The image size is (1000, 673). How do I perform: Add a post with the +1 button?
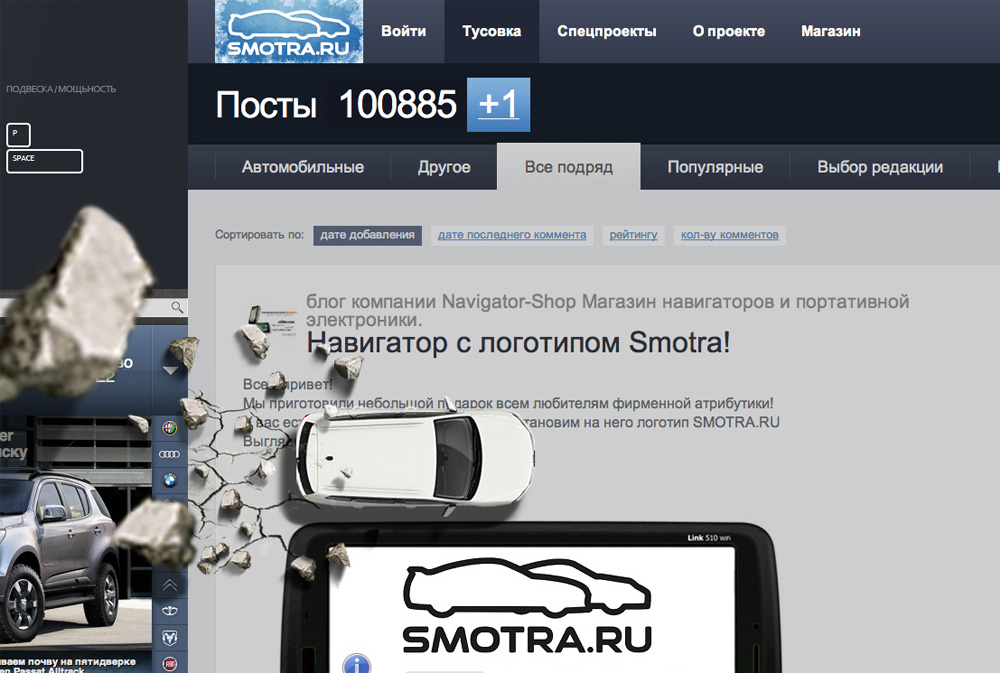pos(499,105)
